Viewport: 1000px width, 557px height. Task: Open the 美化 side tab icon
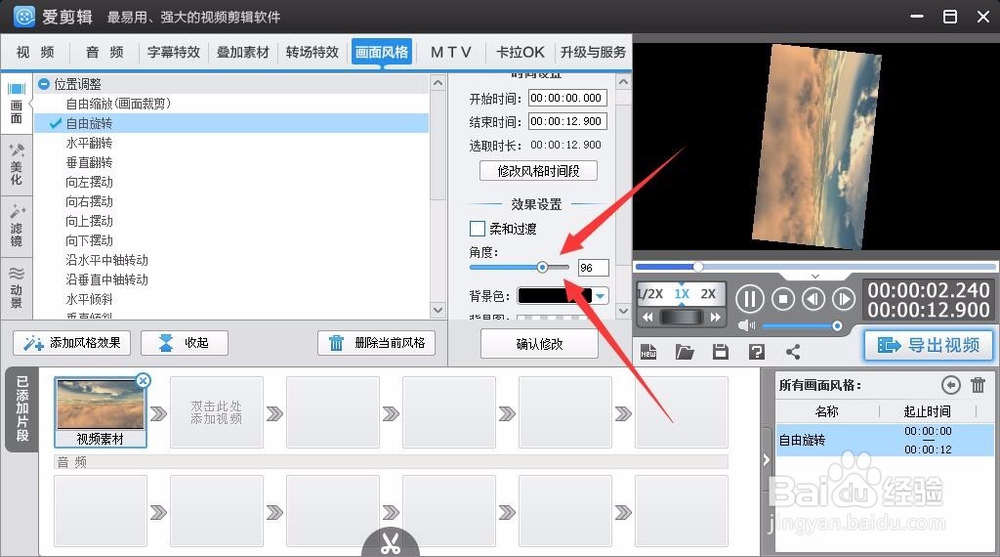tap(16, 165)
